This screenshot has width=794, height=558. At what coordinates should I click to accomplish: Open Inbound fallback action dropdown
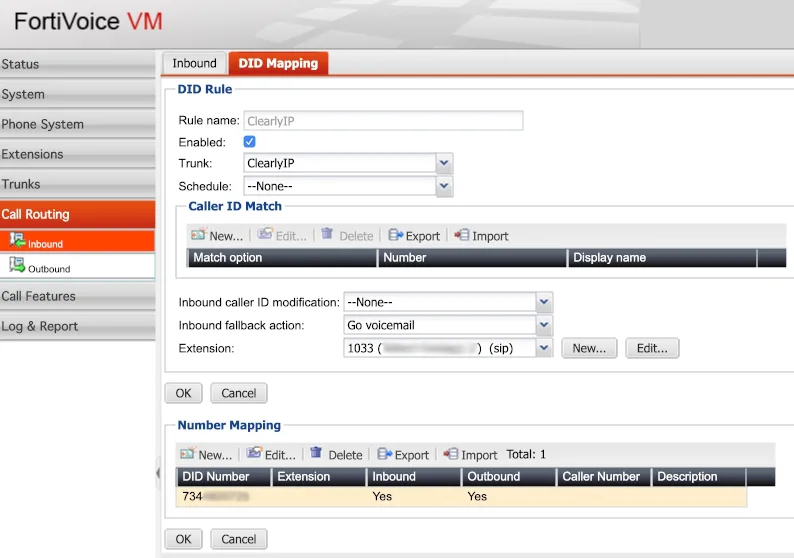[x=544, y=325]
